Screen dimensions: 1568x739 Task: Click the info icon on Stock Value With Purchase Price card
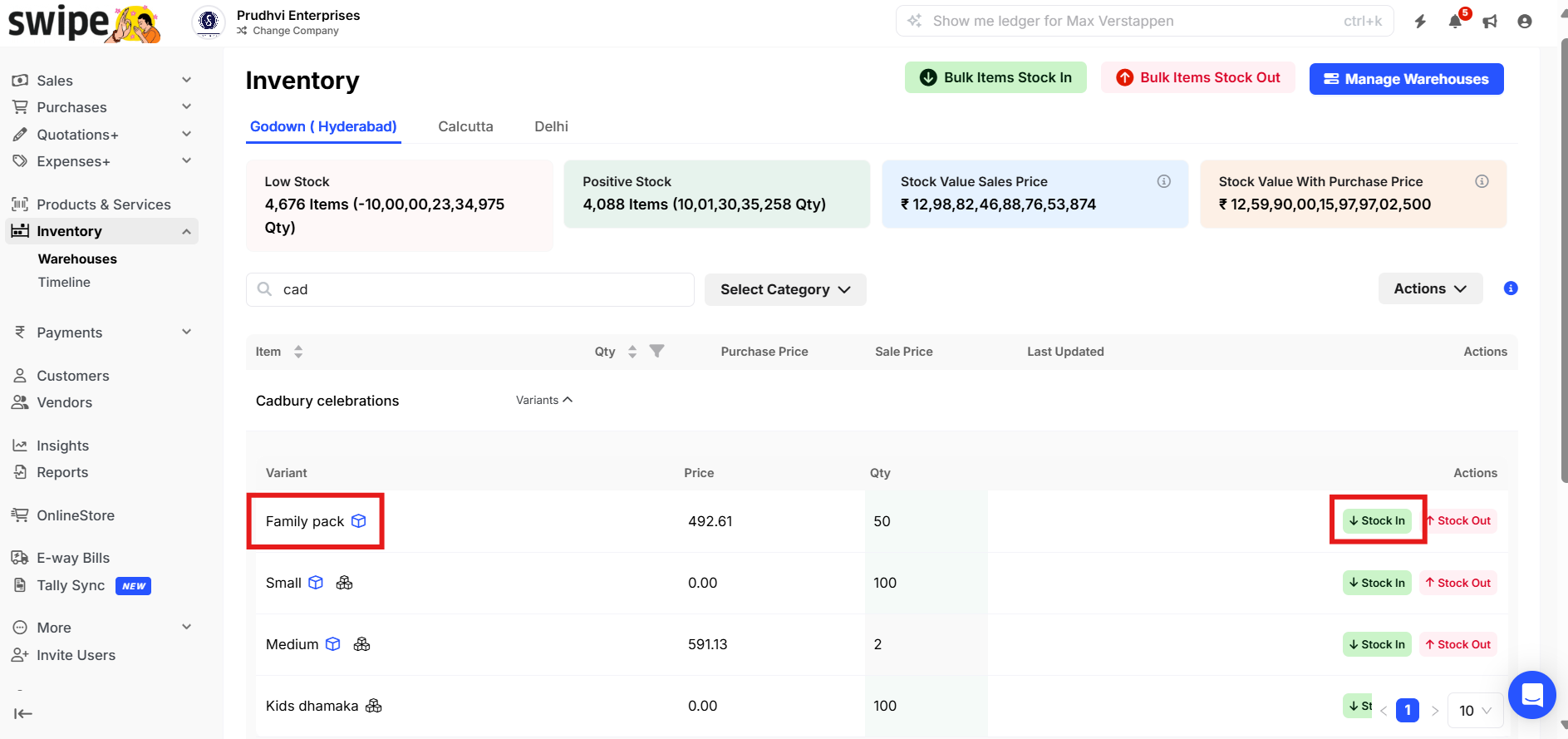pyautogui.click(x=1482, y=181)
